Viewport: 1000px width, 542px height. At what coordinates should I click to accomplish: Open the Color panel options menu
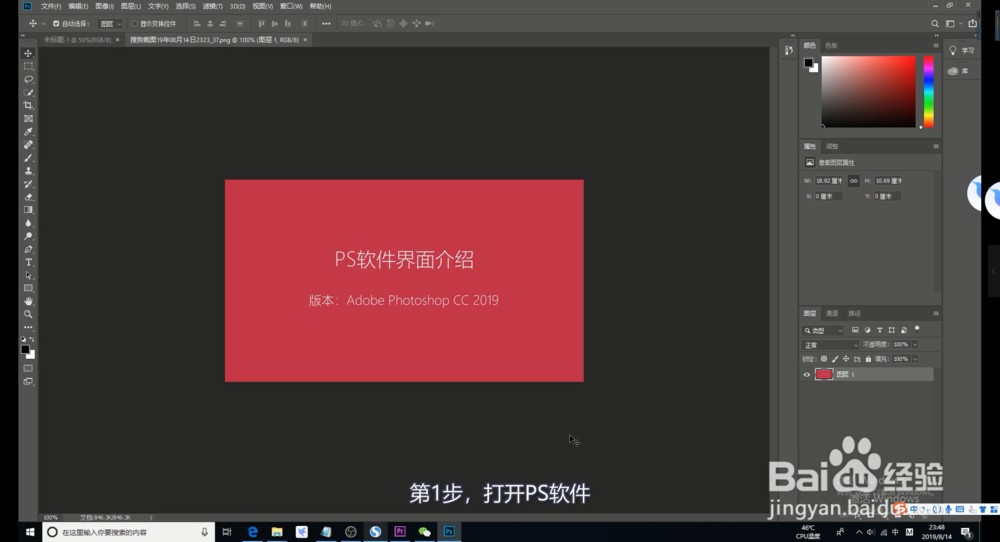tap(936, 45)
